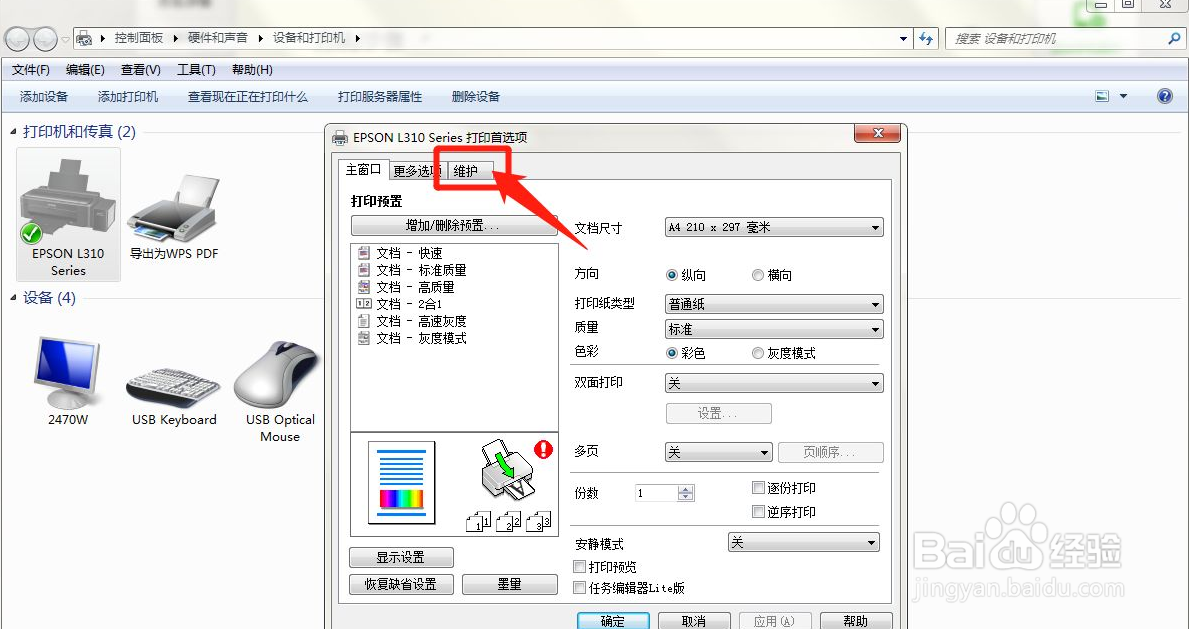Click the search magnifier icon
The height and width of the screenshot is (629, 1189).
[x=1175, y=38]
